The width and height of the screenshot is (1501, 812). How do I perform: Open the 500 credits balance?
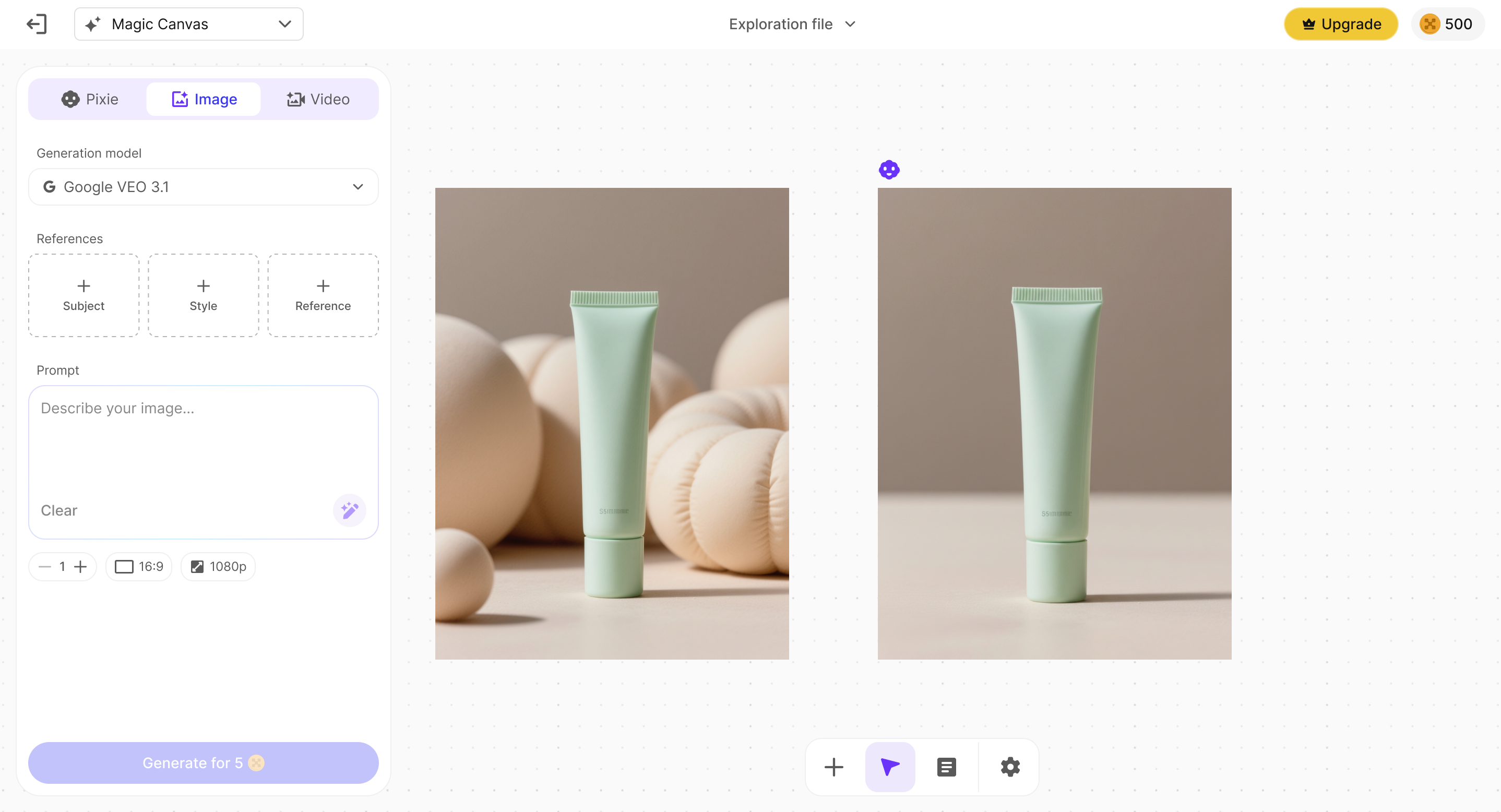click(x=1447, y=24)
